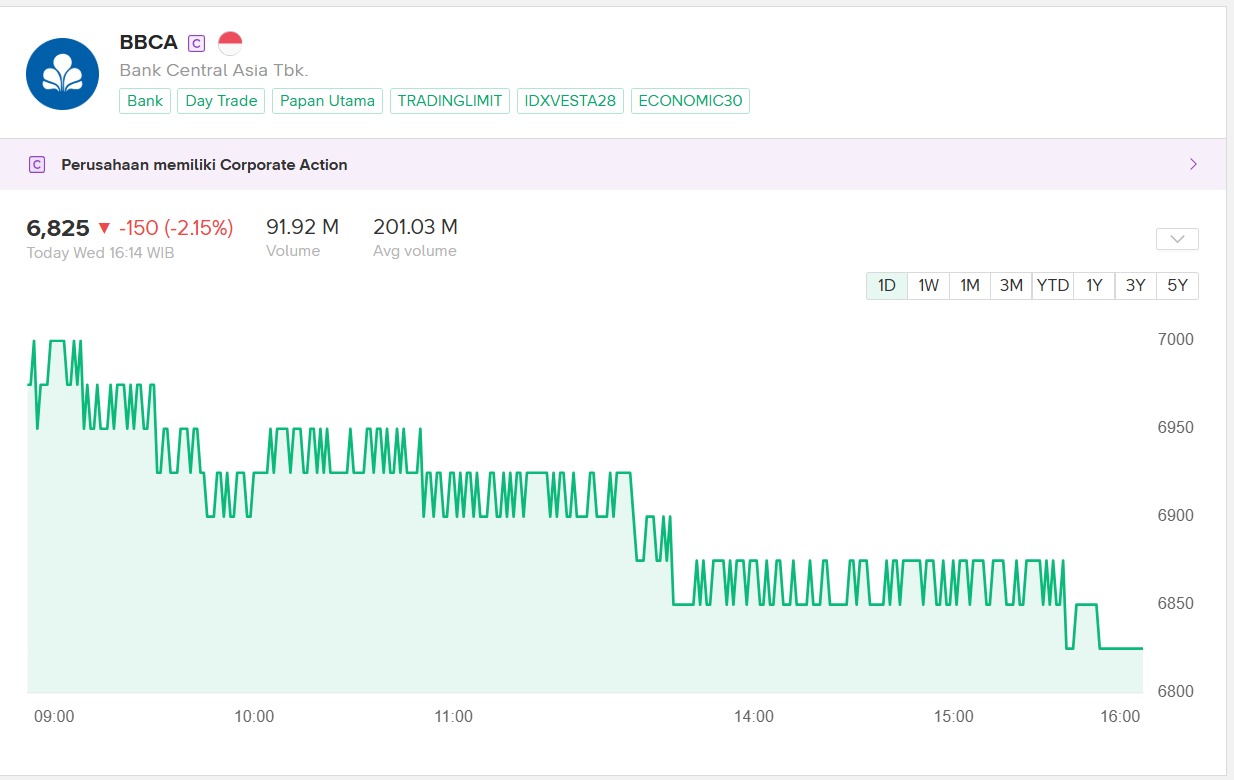Image resolution: width=1234 pixels, height=780 pixels.
Task: Open the chart options dropdown arrow
Action: click(1177, 239)
